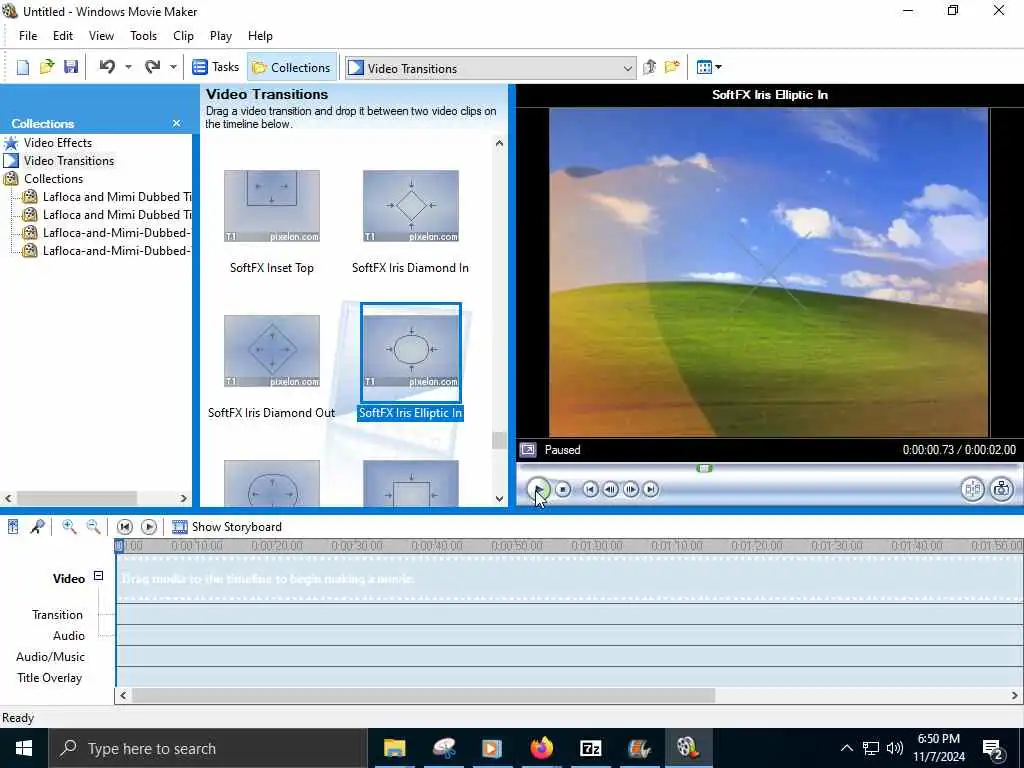Select the SoftFX Iris Elliptic In thumbnail
The width and height of the screenshot is (1024, 768).
(x=411, y=353)
